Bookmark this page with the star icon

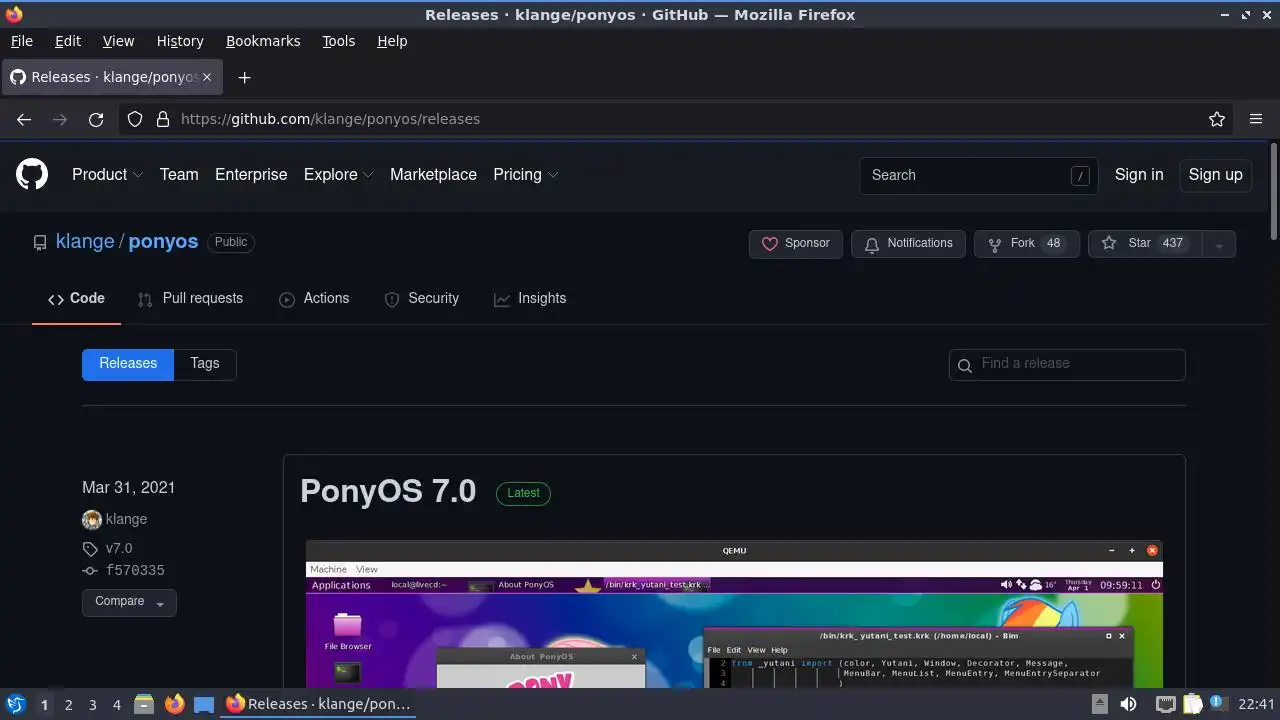(x=1217, y=119)
